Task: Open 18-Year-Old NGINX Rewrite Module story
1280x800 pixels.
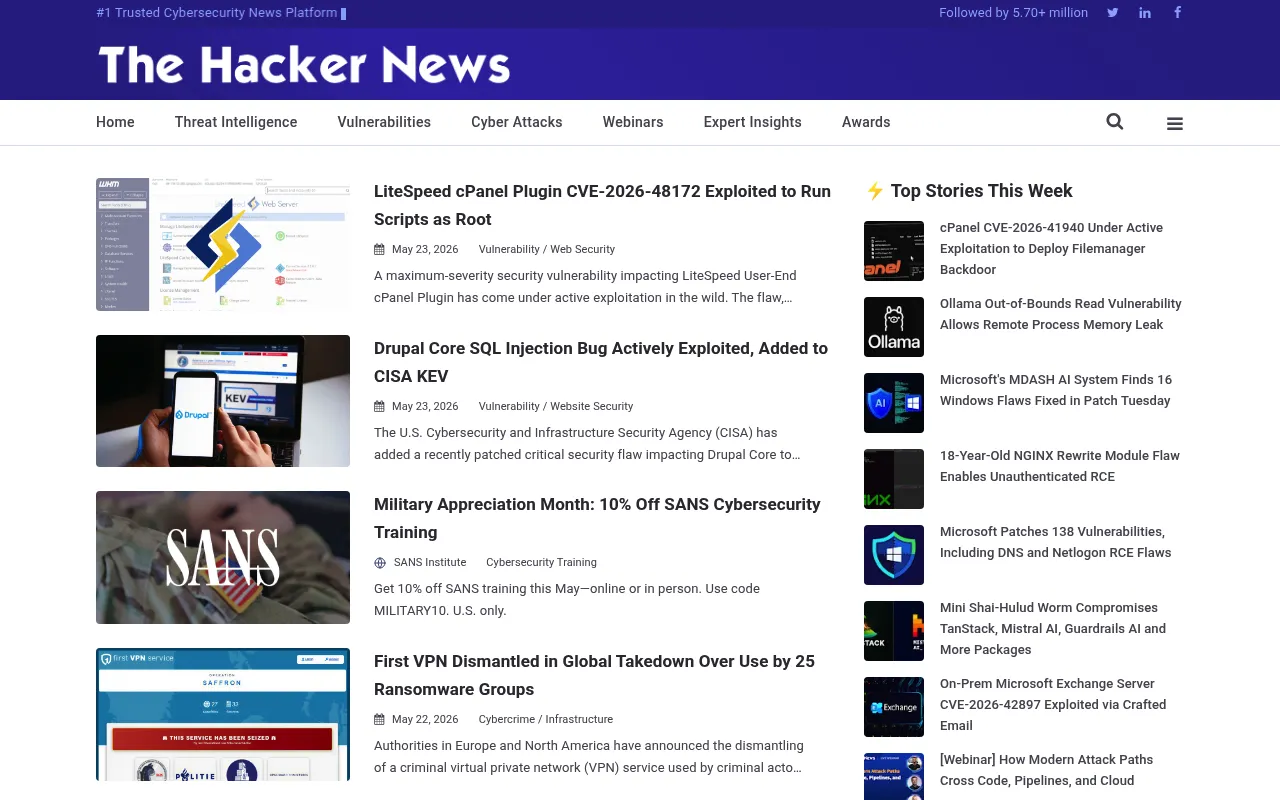Action: (1060, 466)
